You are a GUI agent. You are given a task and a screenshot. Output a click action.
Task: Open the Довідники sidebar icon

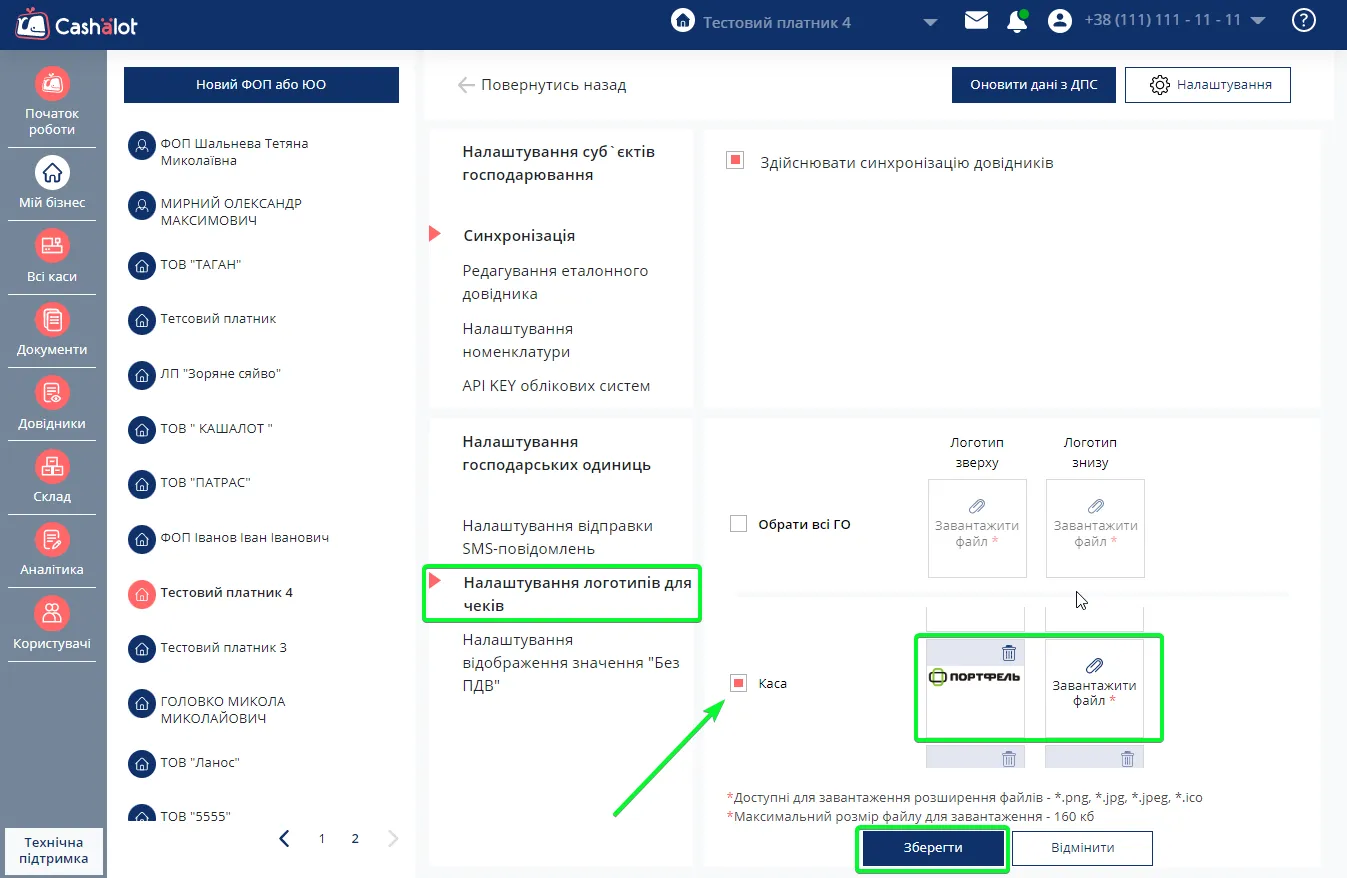(52, 393)
